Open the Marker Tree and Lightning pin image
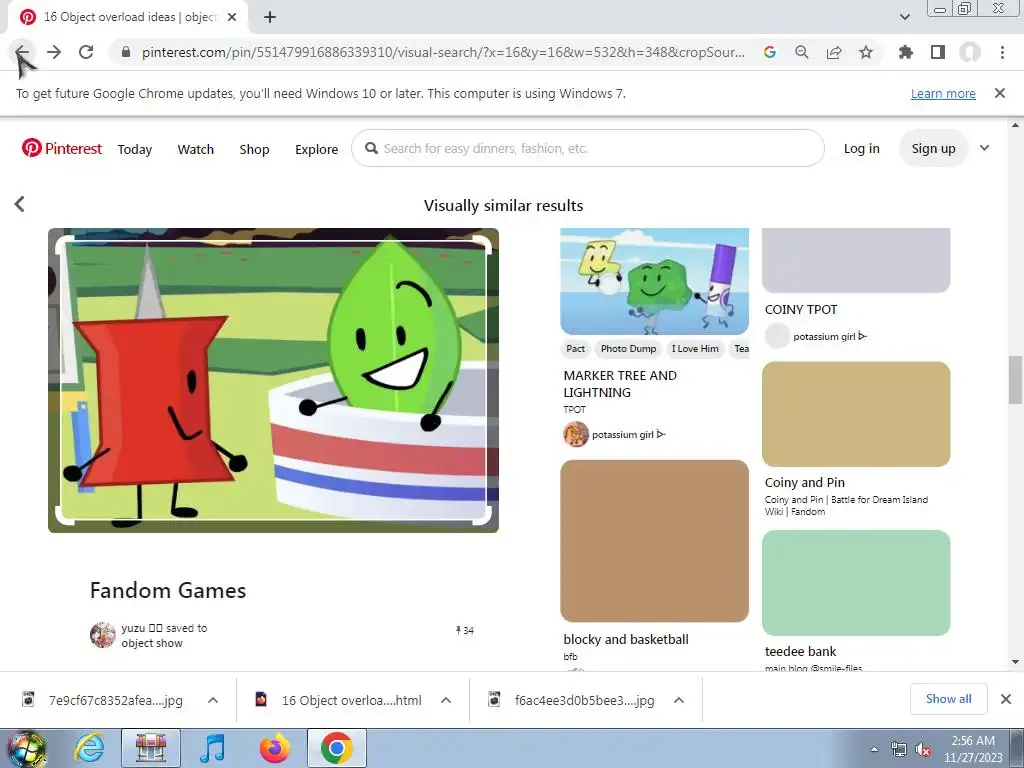The height and width of the screenshot is (768, 1024). click(654, 281)
